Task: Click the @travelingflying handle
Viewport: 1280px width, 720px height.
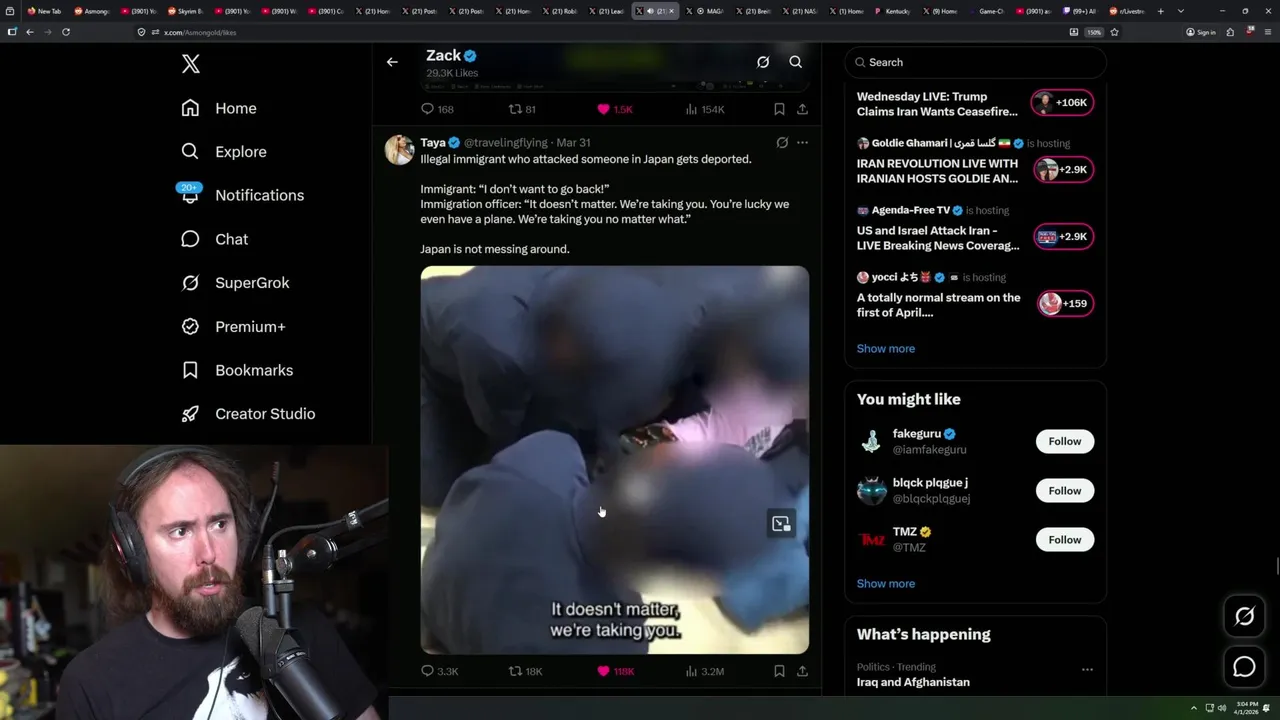Action: (505, 143)
